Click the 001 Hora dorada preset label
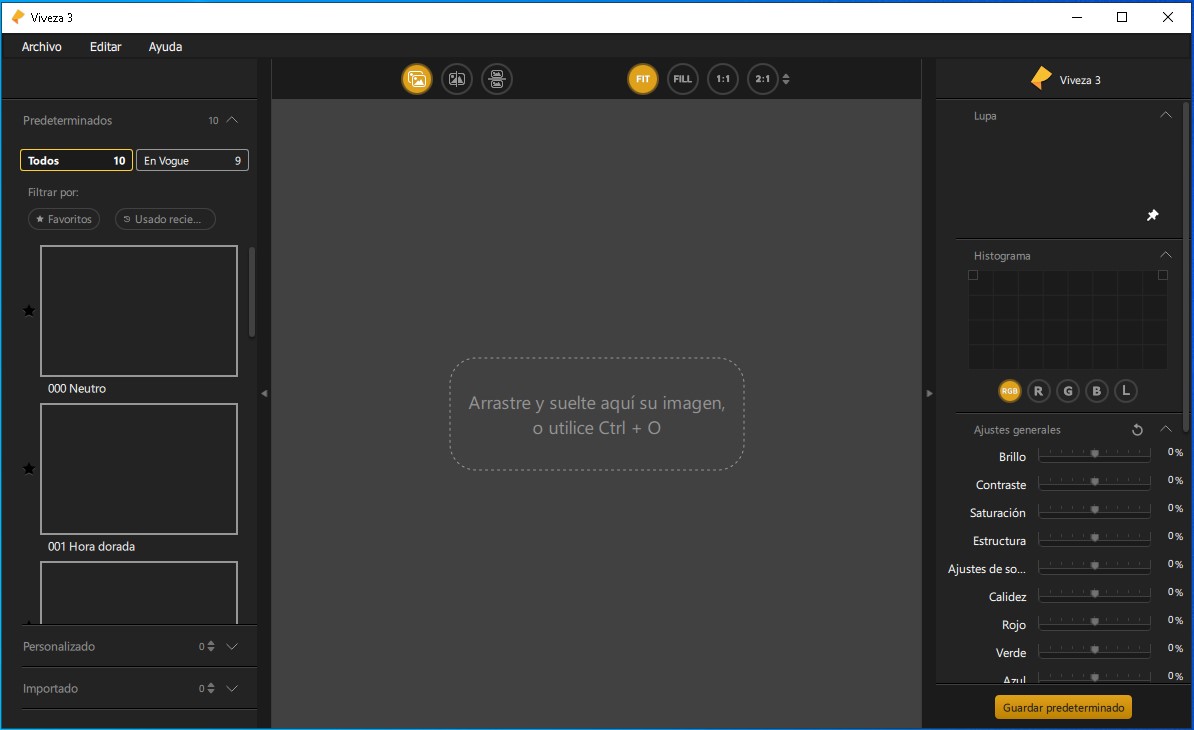This screenshot has height=730, width=1194. [91, 547]
